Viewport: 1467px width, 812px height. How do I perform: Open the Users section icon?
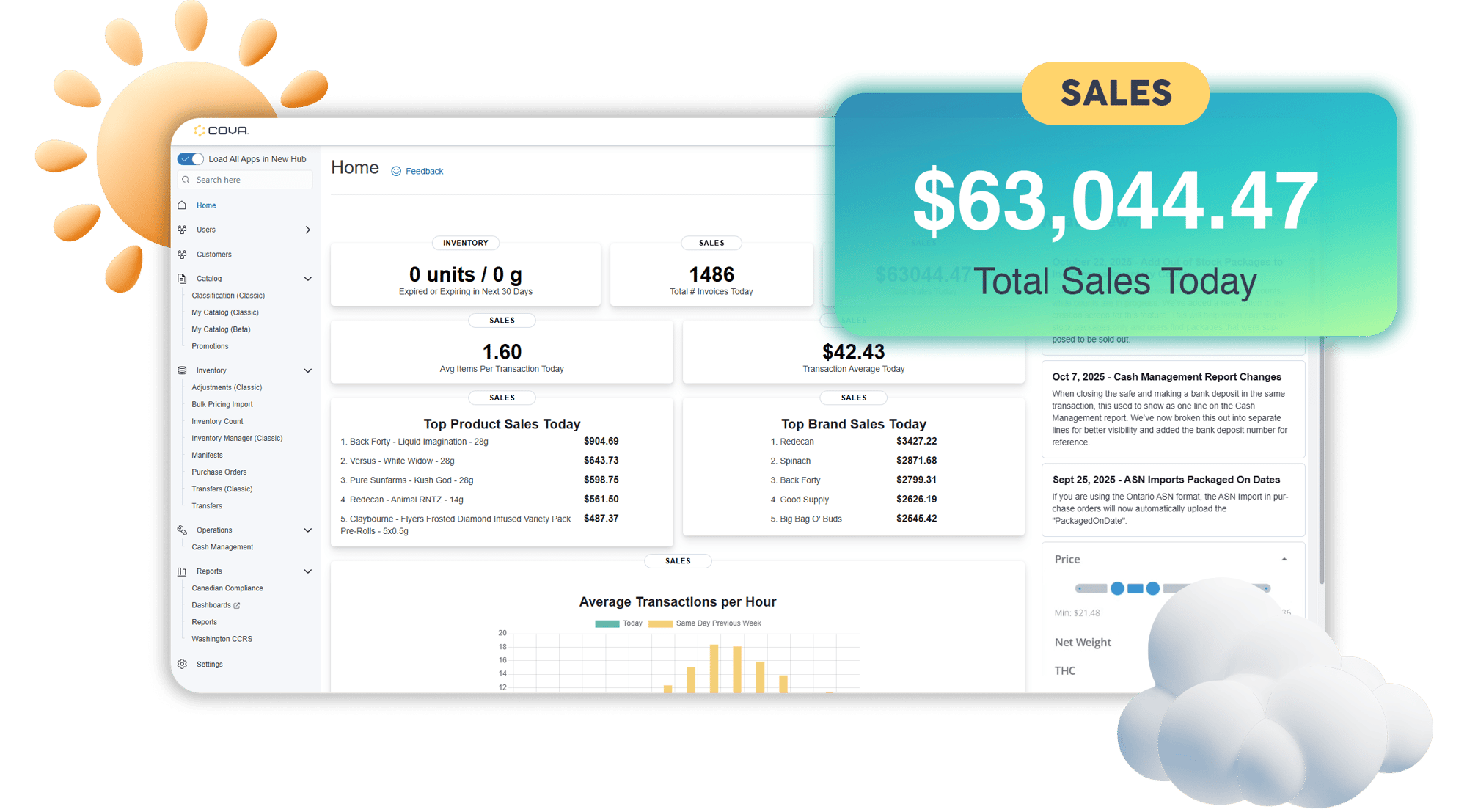(182, 229)
